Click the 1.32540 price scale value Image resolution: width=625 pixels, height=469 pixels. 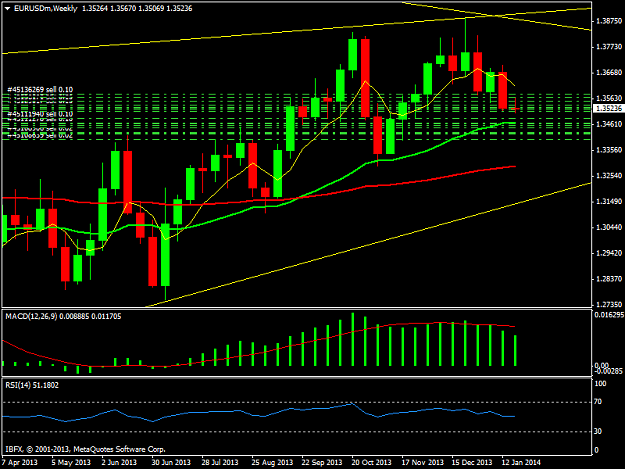(609, 176)
